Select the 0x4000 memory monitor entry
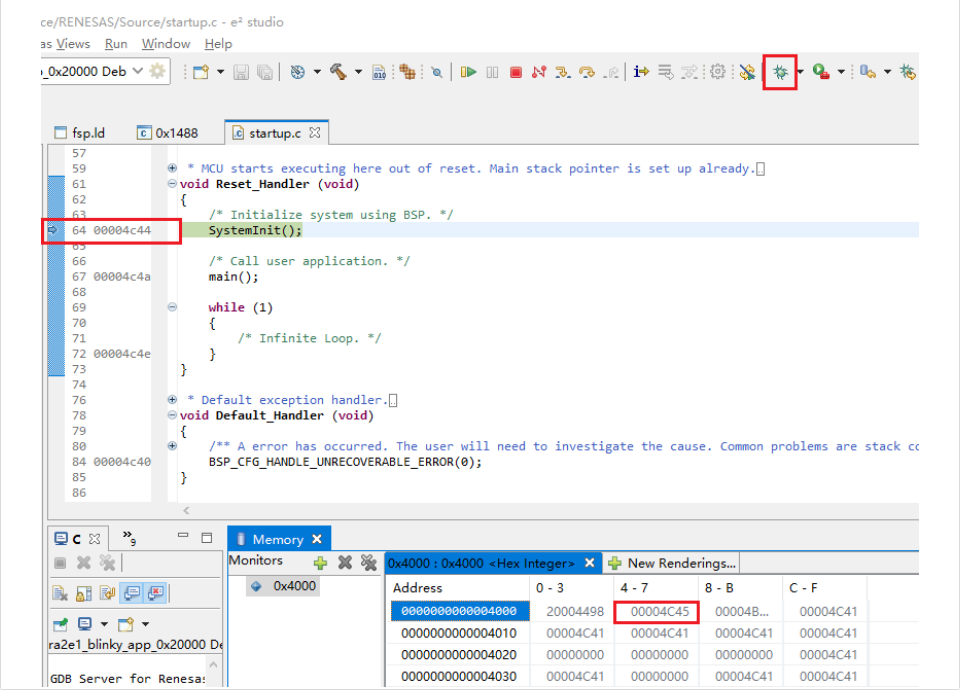960x690 pixels. coord(283,586)
